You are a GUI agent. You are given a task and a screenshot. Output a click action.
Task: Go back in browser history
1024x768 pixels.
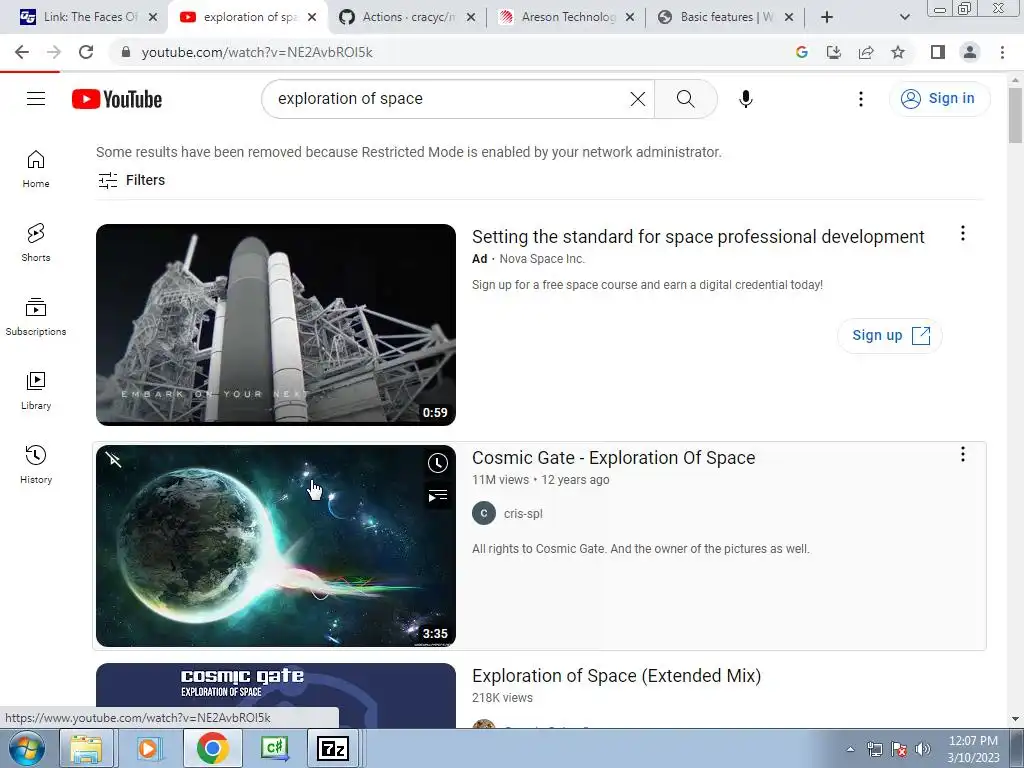(22, 52)
